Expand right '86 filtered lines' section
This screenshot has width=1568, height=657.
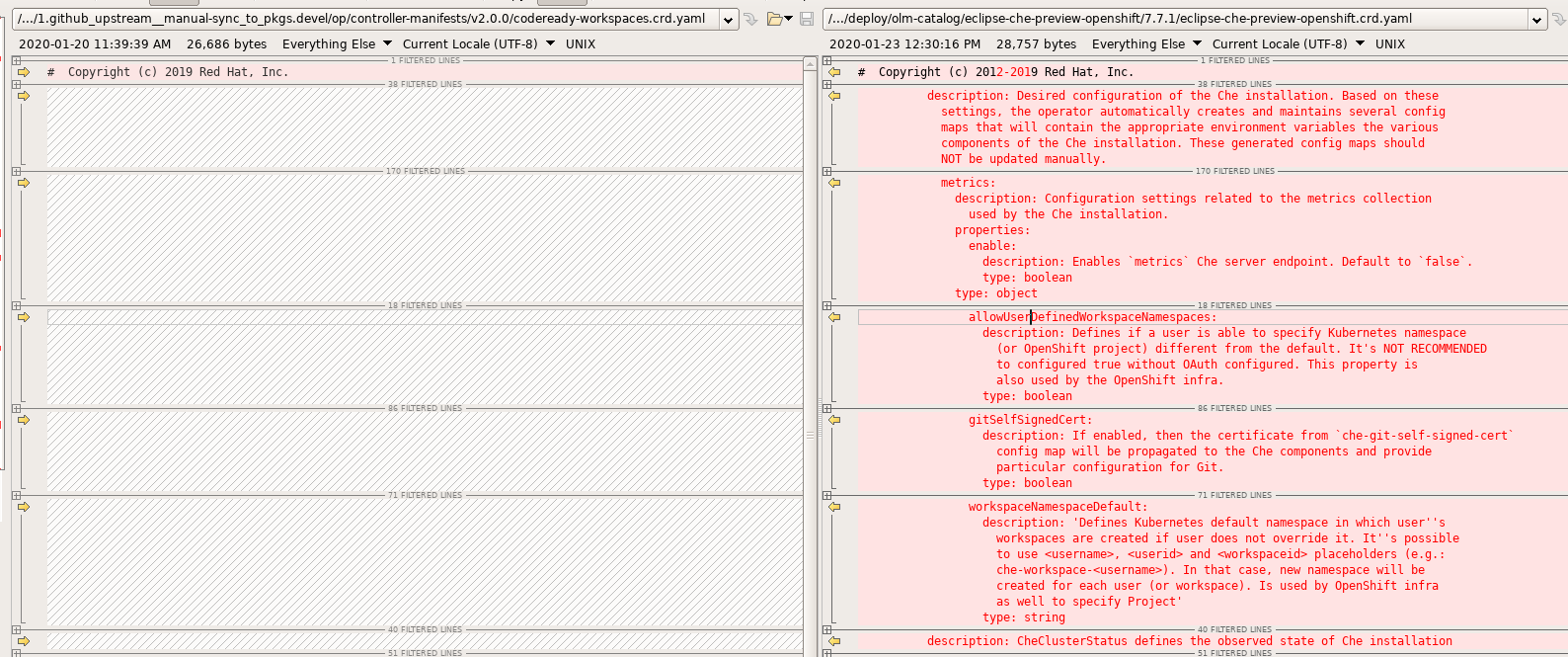click(826, 408)
